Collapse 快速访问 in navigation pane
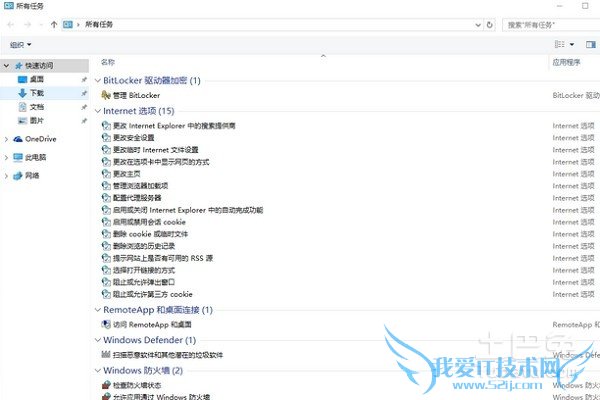600x400 pixels. (6, 66)
